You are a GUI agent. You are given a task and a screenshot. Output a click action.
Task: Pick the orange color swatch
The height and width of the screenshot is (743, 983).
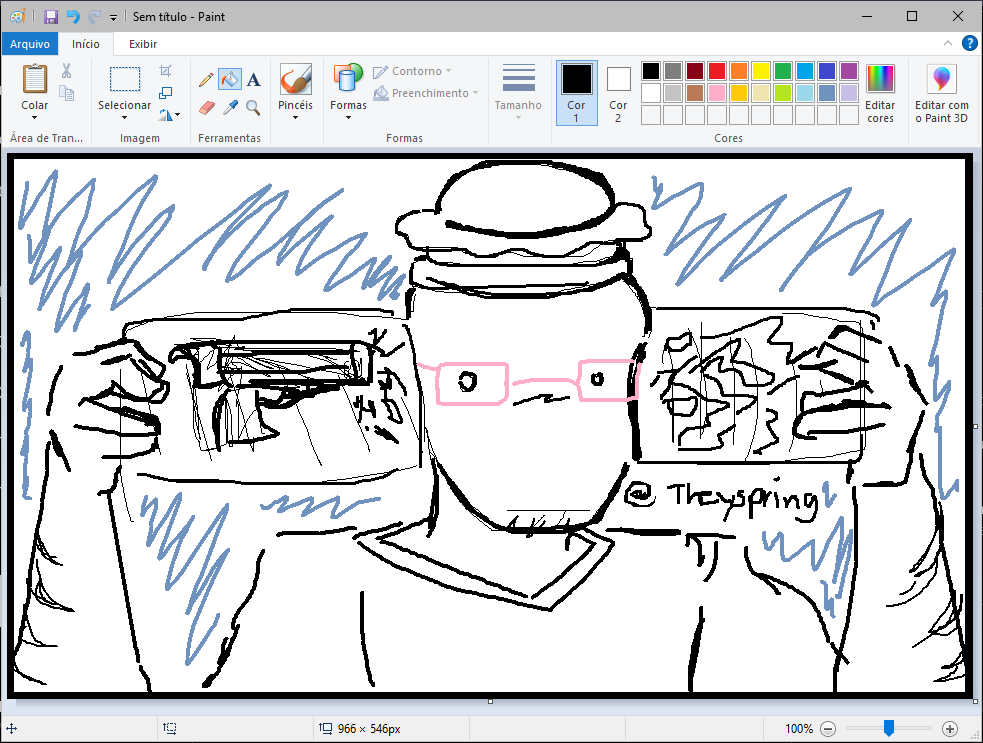tap(739, 71)
